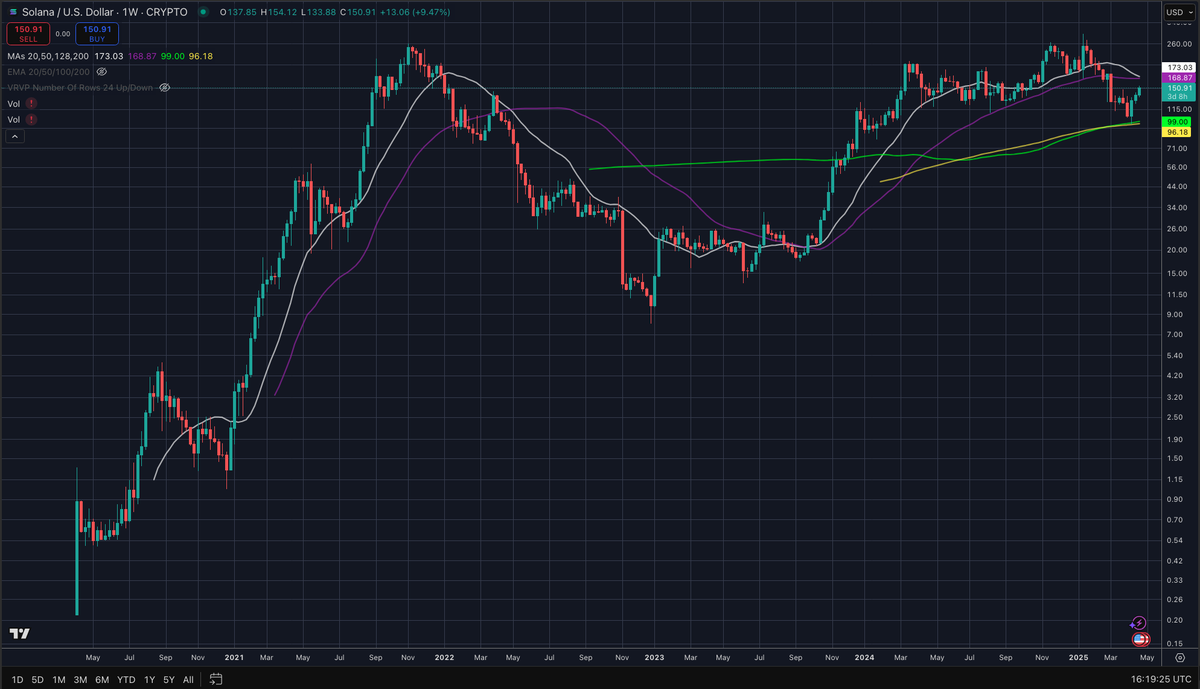Click the white 173.03 price label
The image size is (1200, 689).
tap(1179, 67)
